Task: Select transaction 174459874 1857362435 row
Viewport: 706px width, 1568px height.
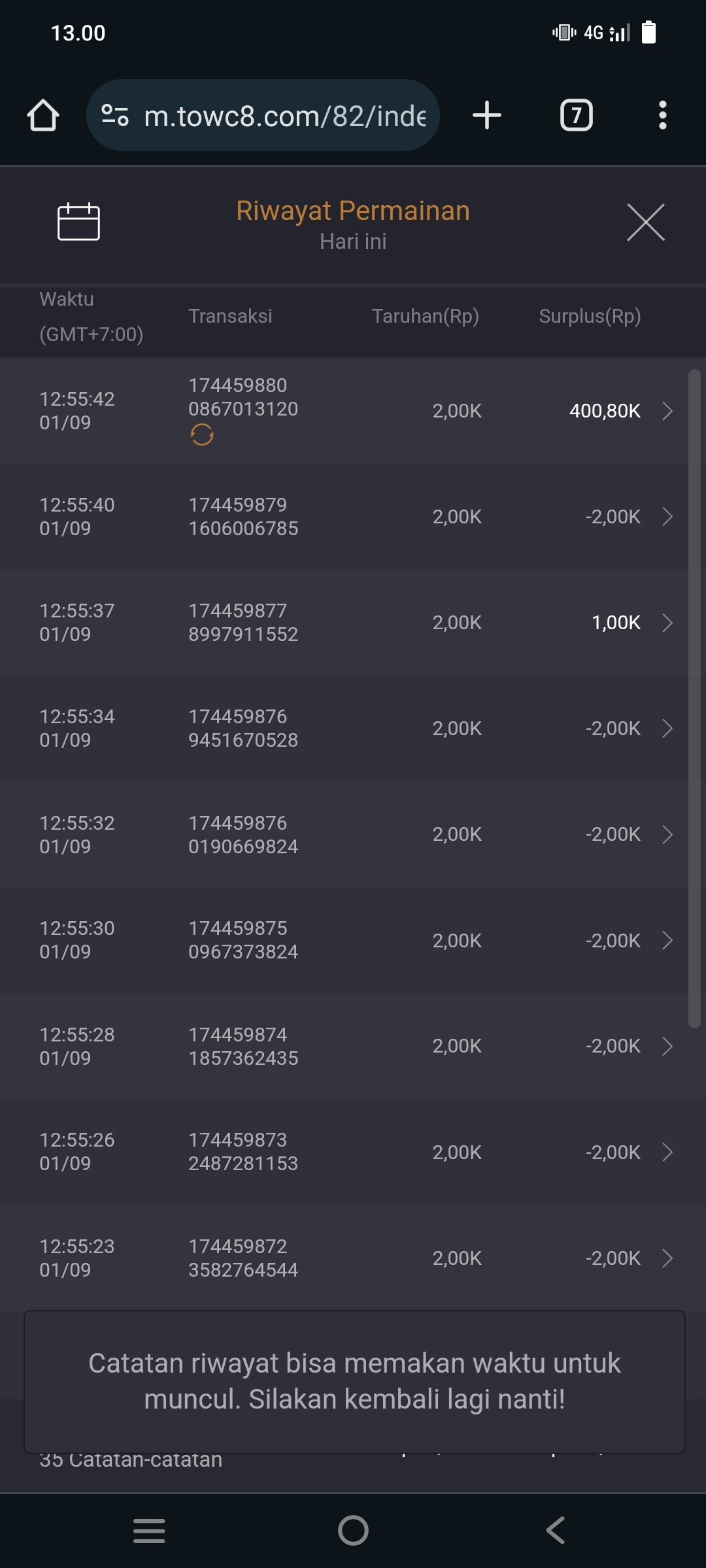Action: (x=243, y=1046)
